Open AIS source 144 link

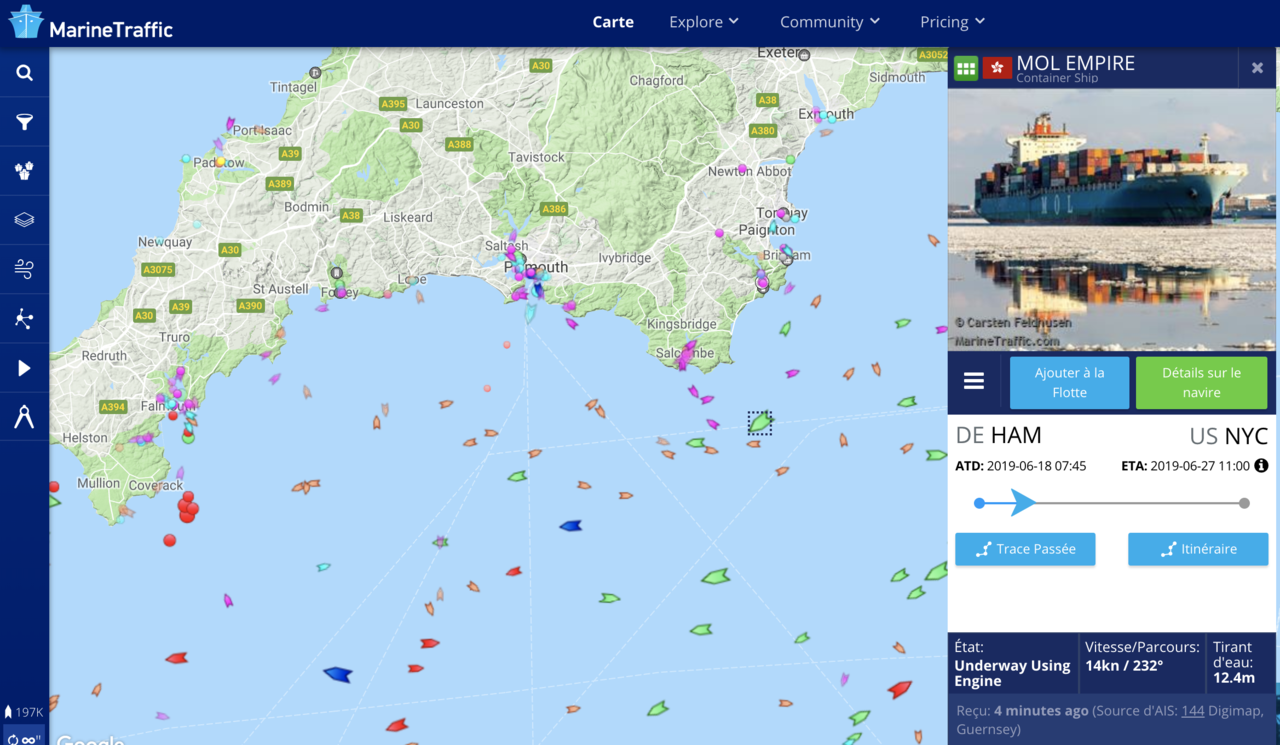[1192, 711]
